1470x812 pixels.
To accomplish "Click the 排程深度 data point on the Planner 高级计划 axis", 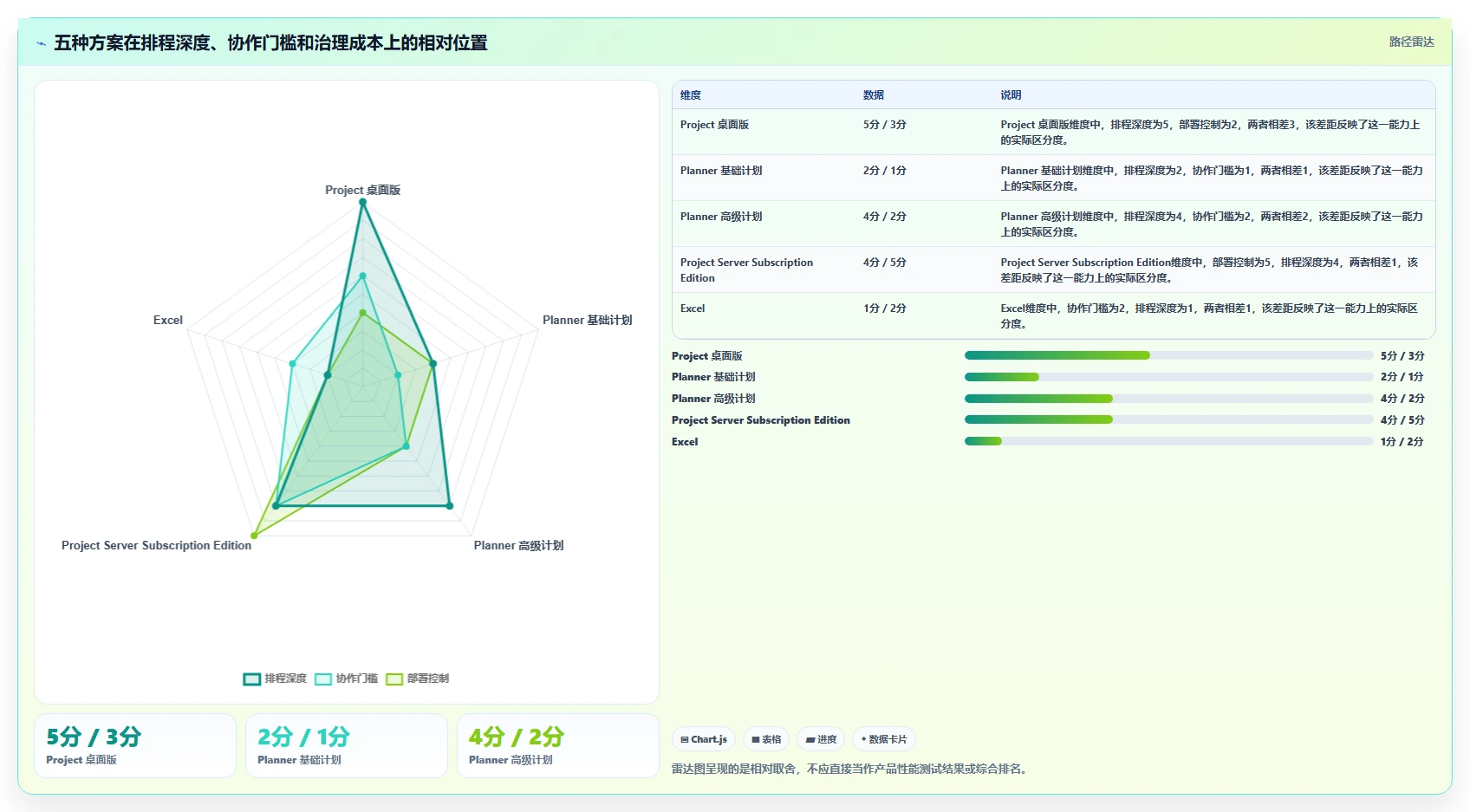I will click(449, 505).
